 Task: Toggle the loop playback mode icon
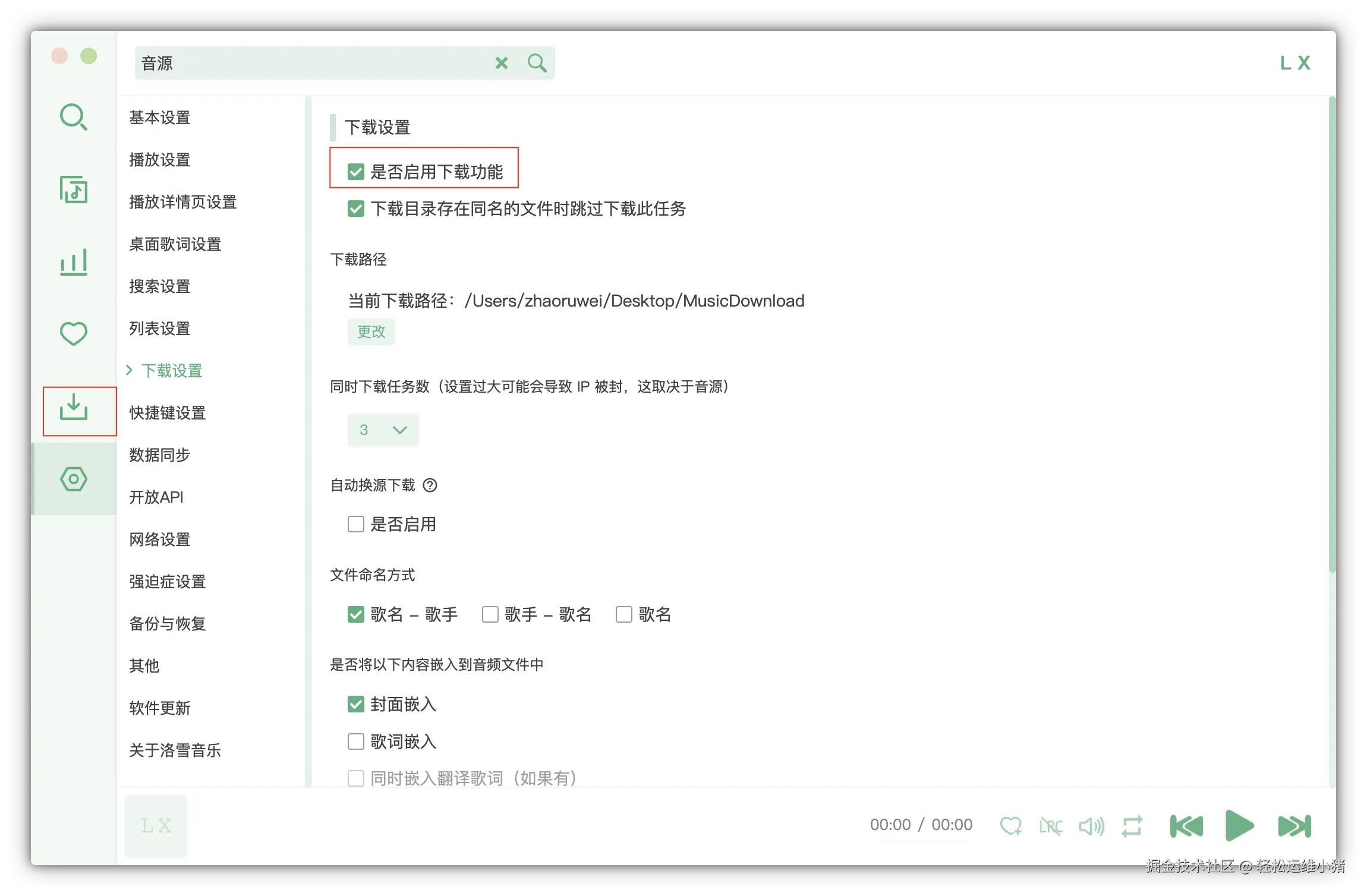point(1132,826)
